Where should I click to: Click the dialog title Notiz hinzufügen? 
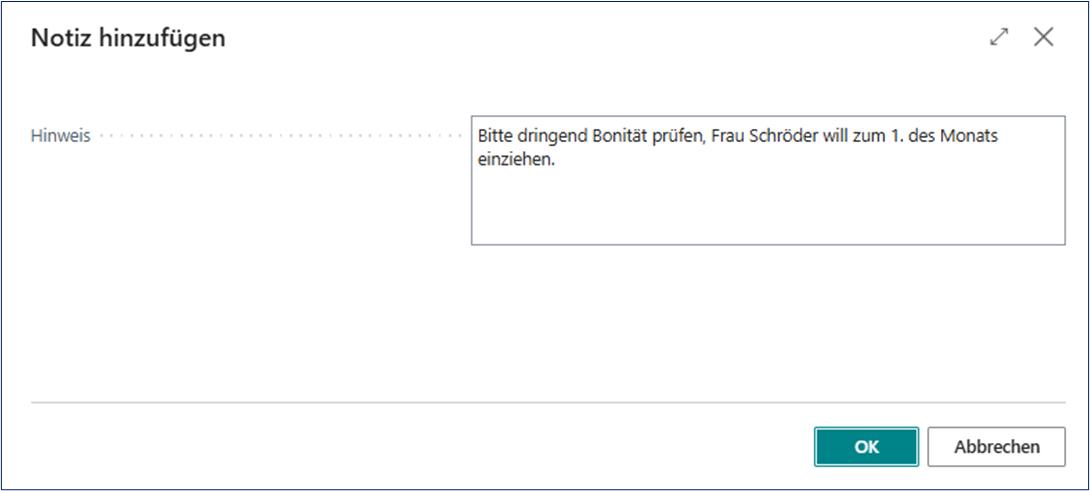point(128,39)
